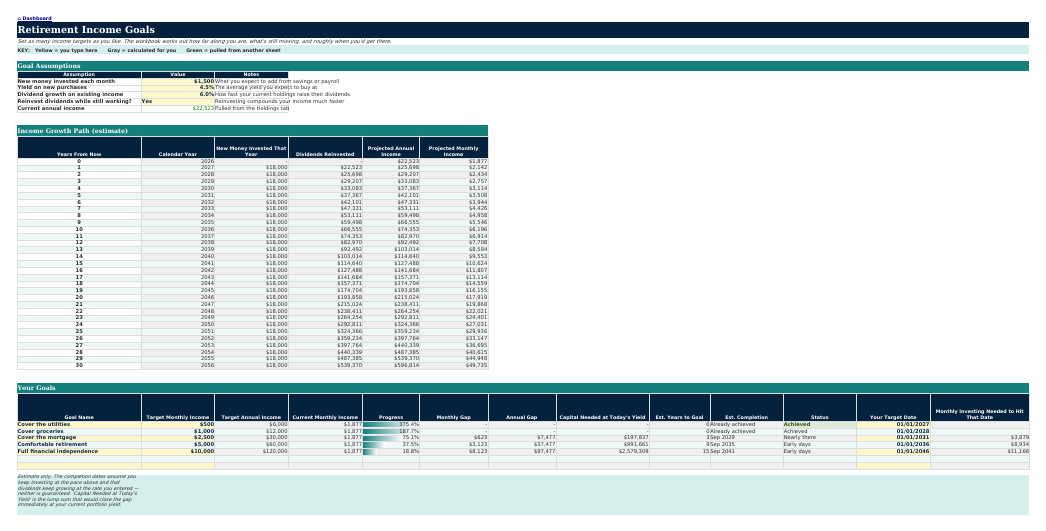Viewport: 1046px width, 531px height.
Task: Select the 18.8% progress bar
Action: (391, 452)
